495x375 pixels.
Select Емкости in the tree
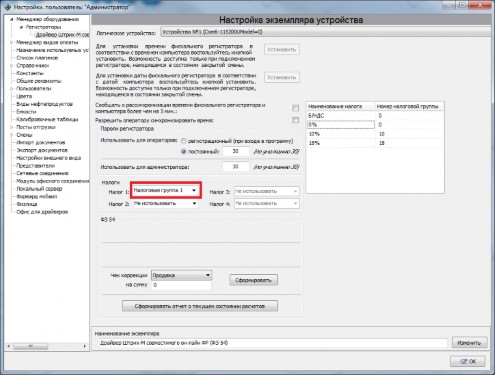tap(26, 112)
